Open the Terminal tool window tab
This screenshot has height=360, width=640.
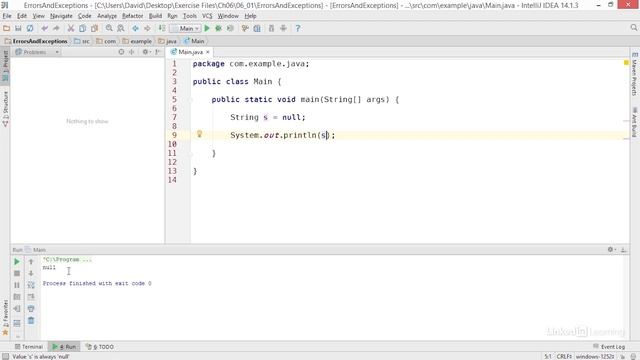point(29,347)
